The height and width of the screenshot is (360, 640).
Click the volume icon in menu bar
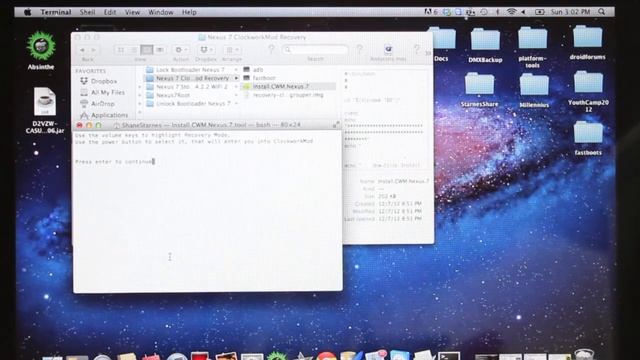523,12
